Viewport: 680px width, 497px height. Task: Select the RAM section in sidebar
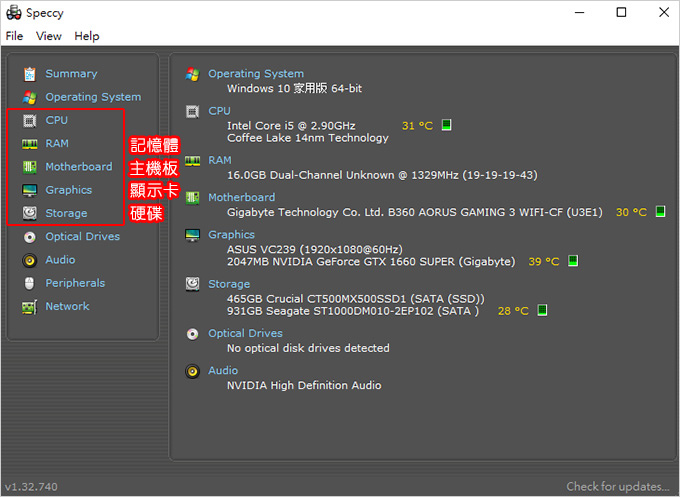[x=57, y=144]
